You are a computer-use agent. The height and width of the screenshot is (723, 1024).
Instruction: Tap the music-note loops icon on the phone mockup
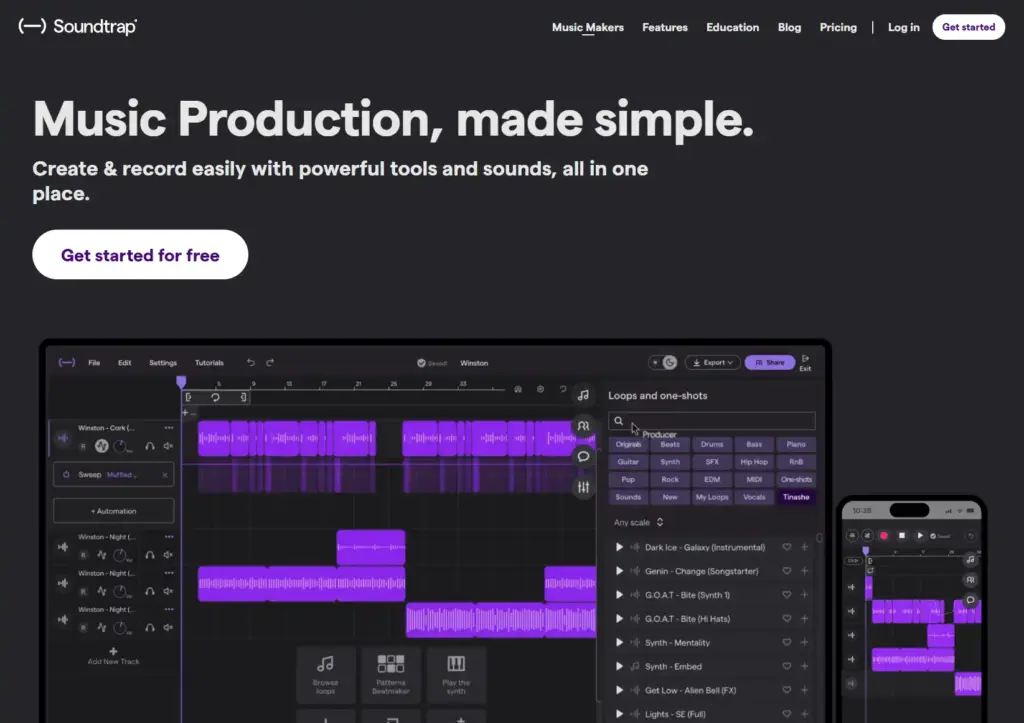click(970, 559)
